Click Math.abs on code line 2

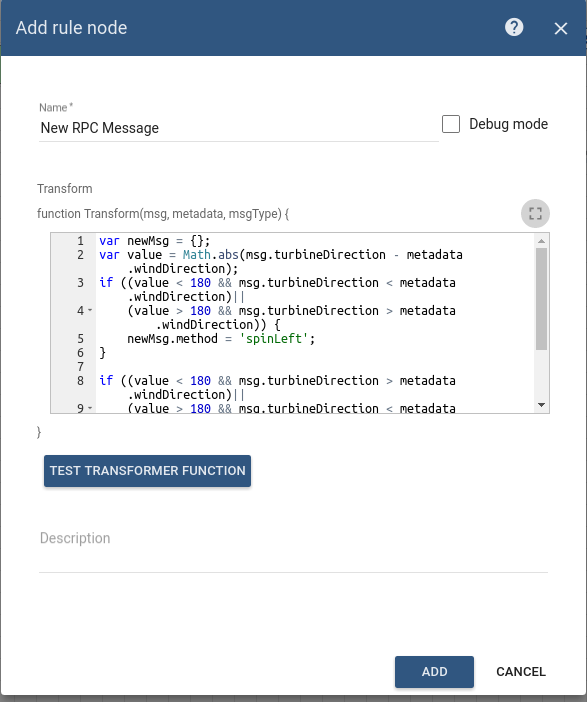210,255
